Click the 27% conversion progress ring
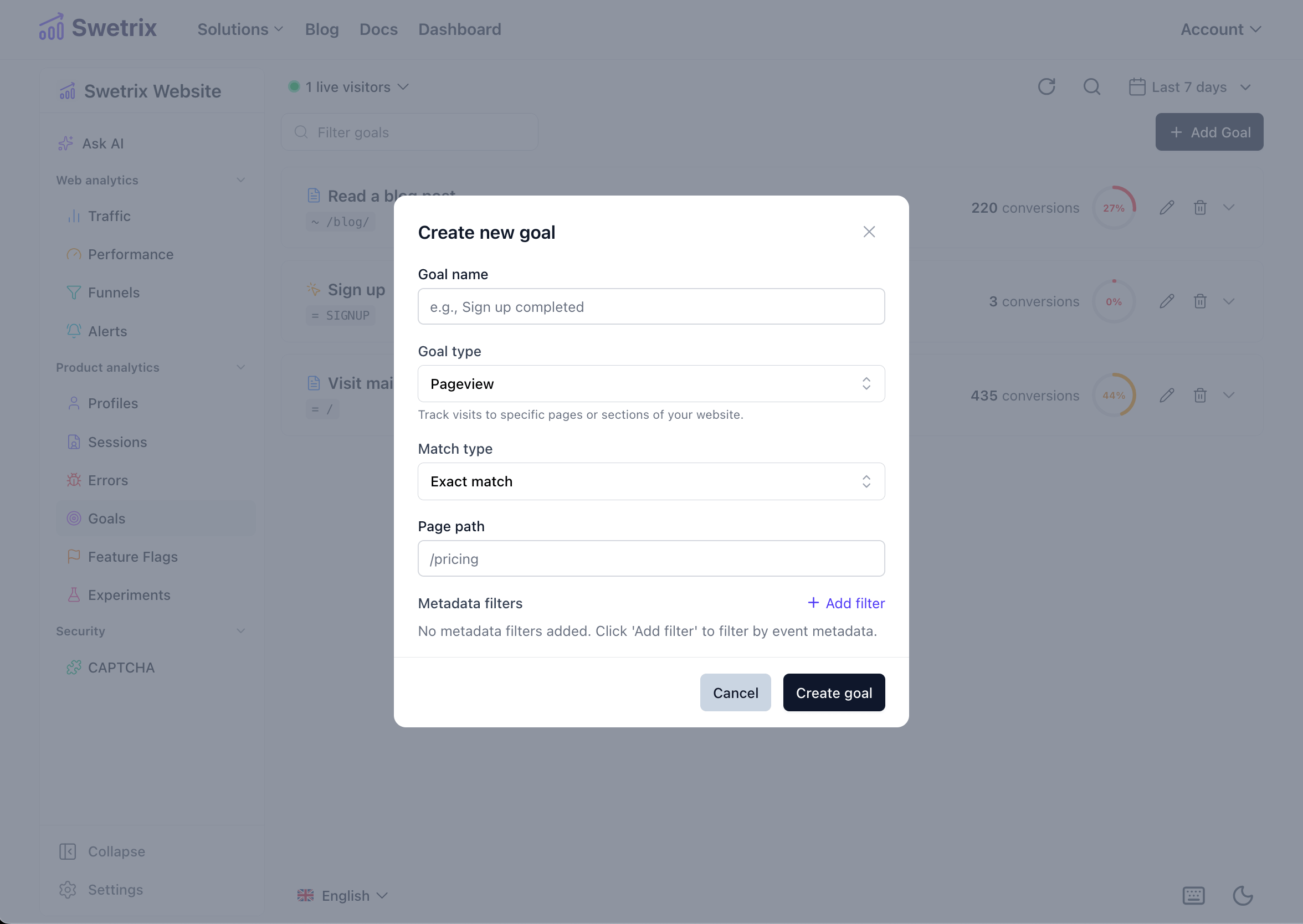The width and height of the screenshot is (1303, 924). tap(1114, 208)
